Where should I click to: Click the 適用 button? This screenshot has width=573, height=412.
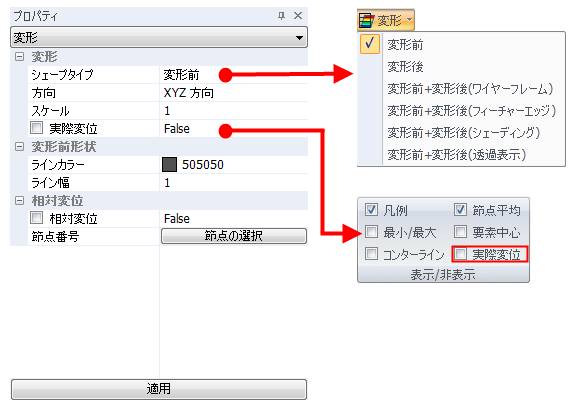(159, 389)
